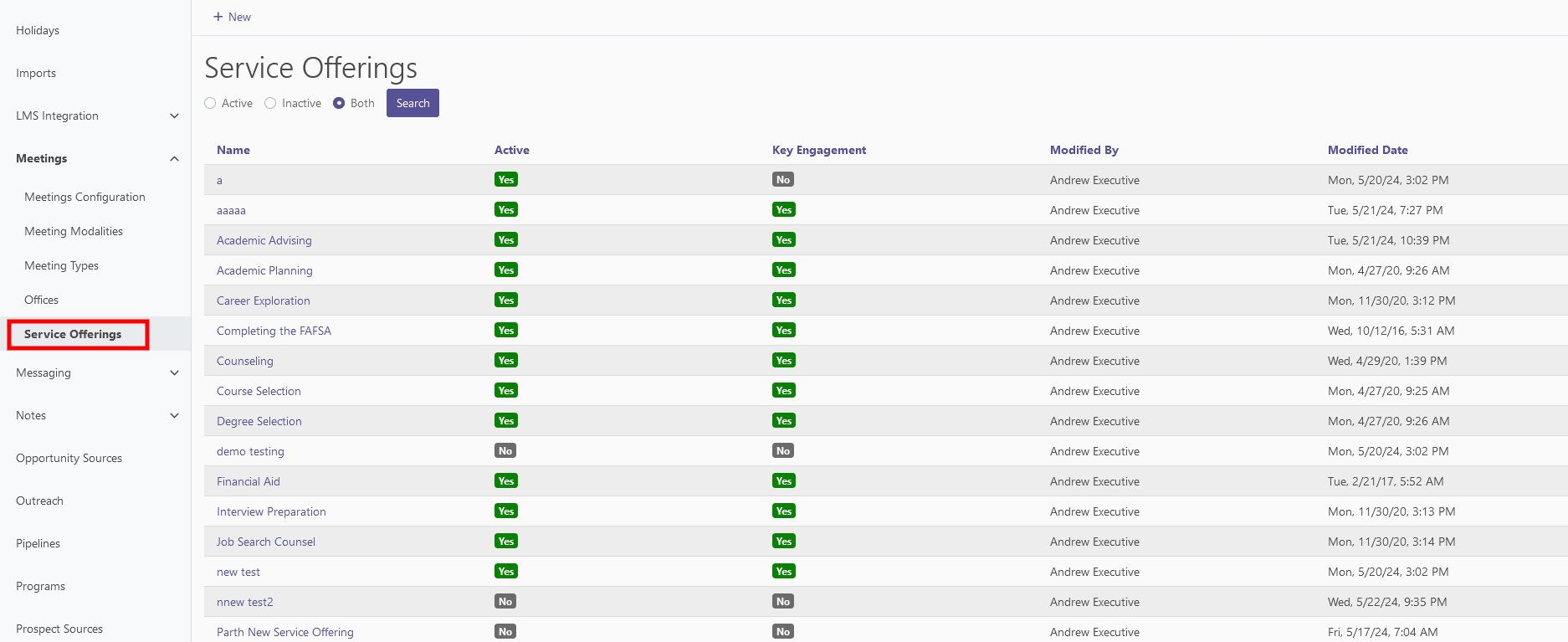The width and height of the screenshot is (1568, 642).
Task: Open Pipelines in the sidebar
Action: pos(38,543)
